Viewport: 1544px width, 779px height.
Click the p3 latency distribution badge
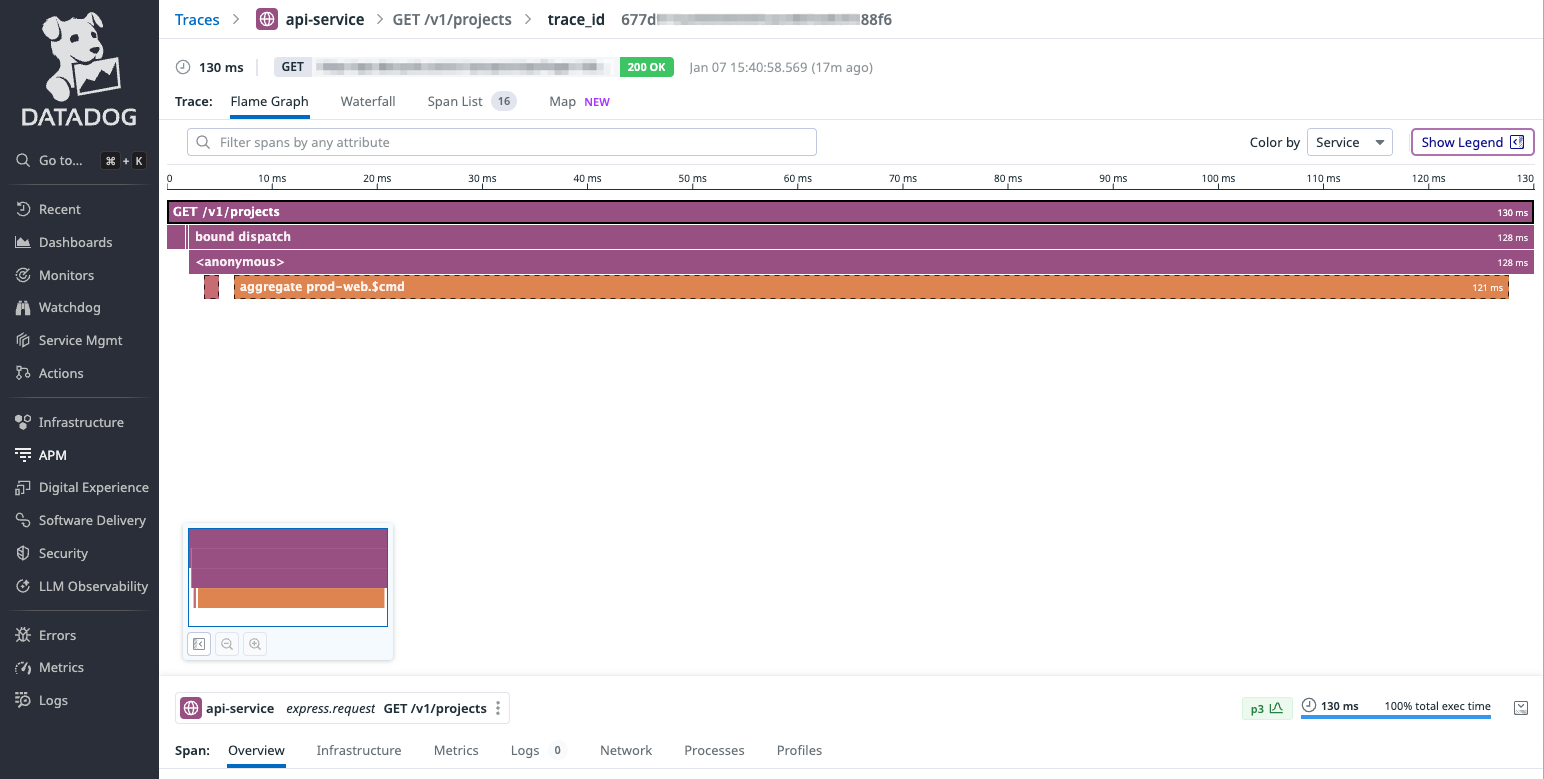click(x=1266, y=707)
